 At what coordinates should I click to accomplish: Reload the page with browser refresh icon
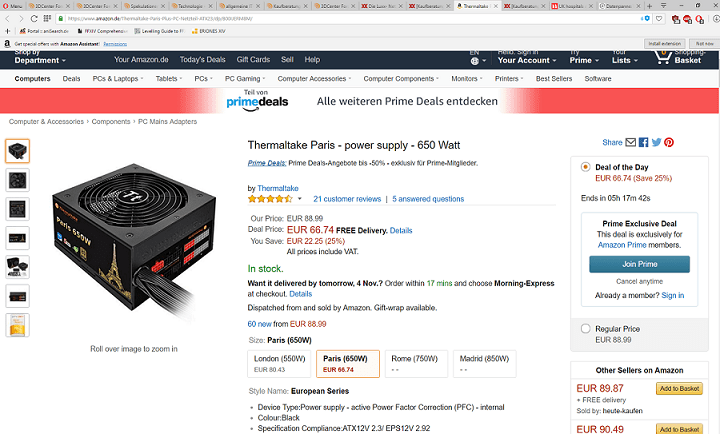(34, 18)
